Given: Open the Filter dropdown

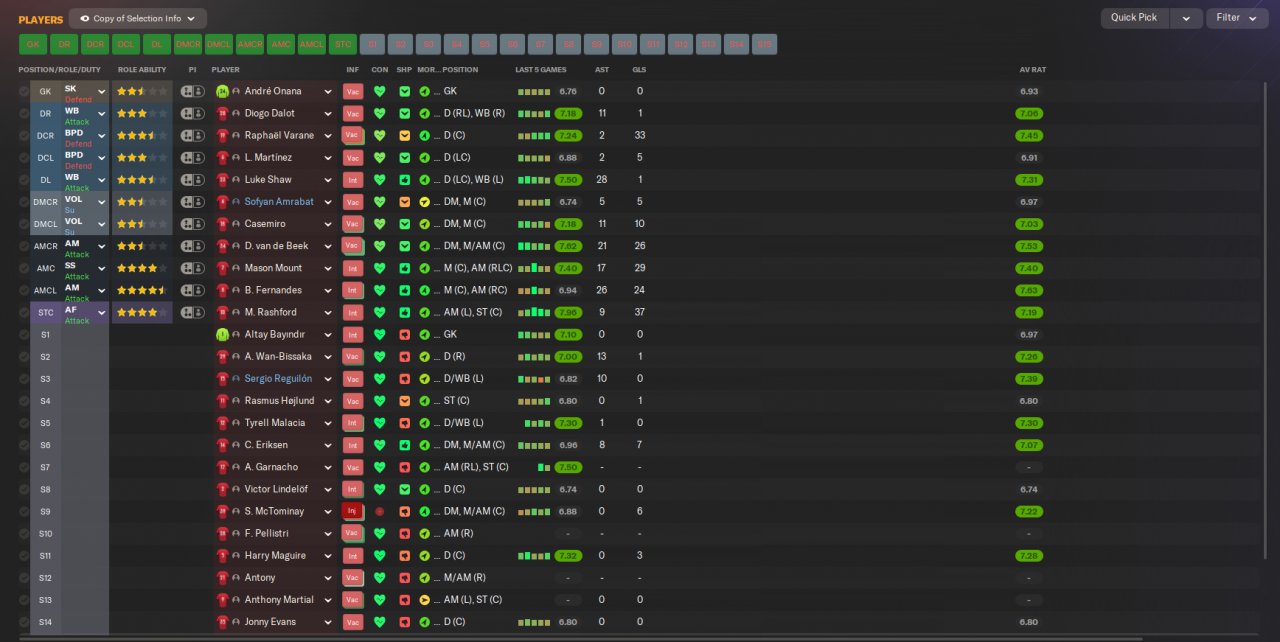Looking at the screenshot, I should [x=1238, y=18].
